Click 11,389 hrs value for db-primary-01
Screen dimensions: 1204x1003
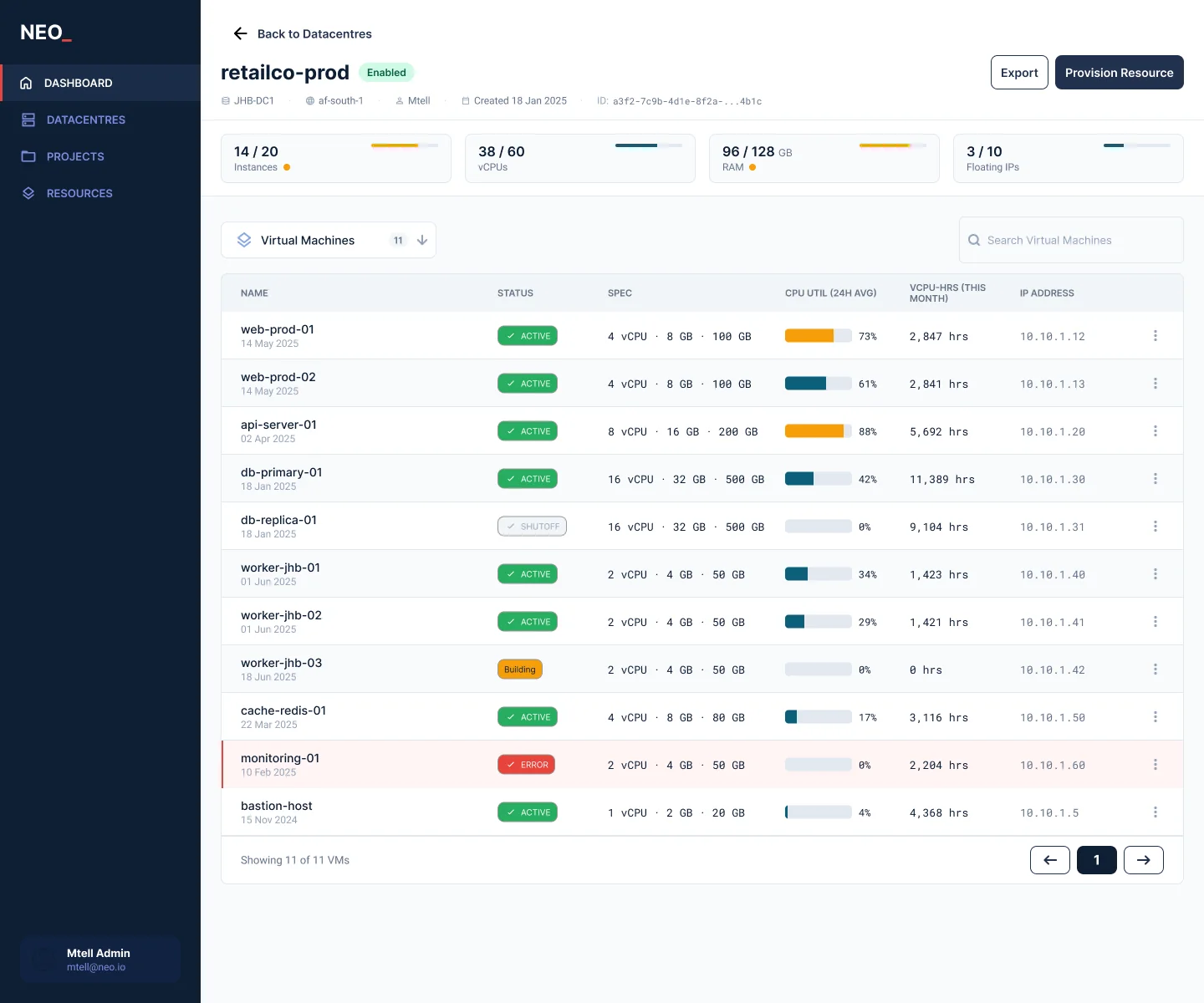942,480
